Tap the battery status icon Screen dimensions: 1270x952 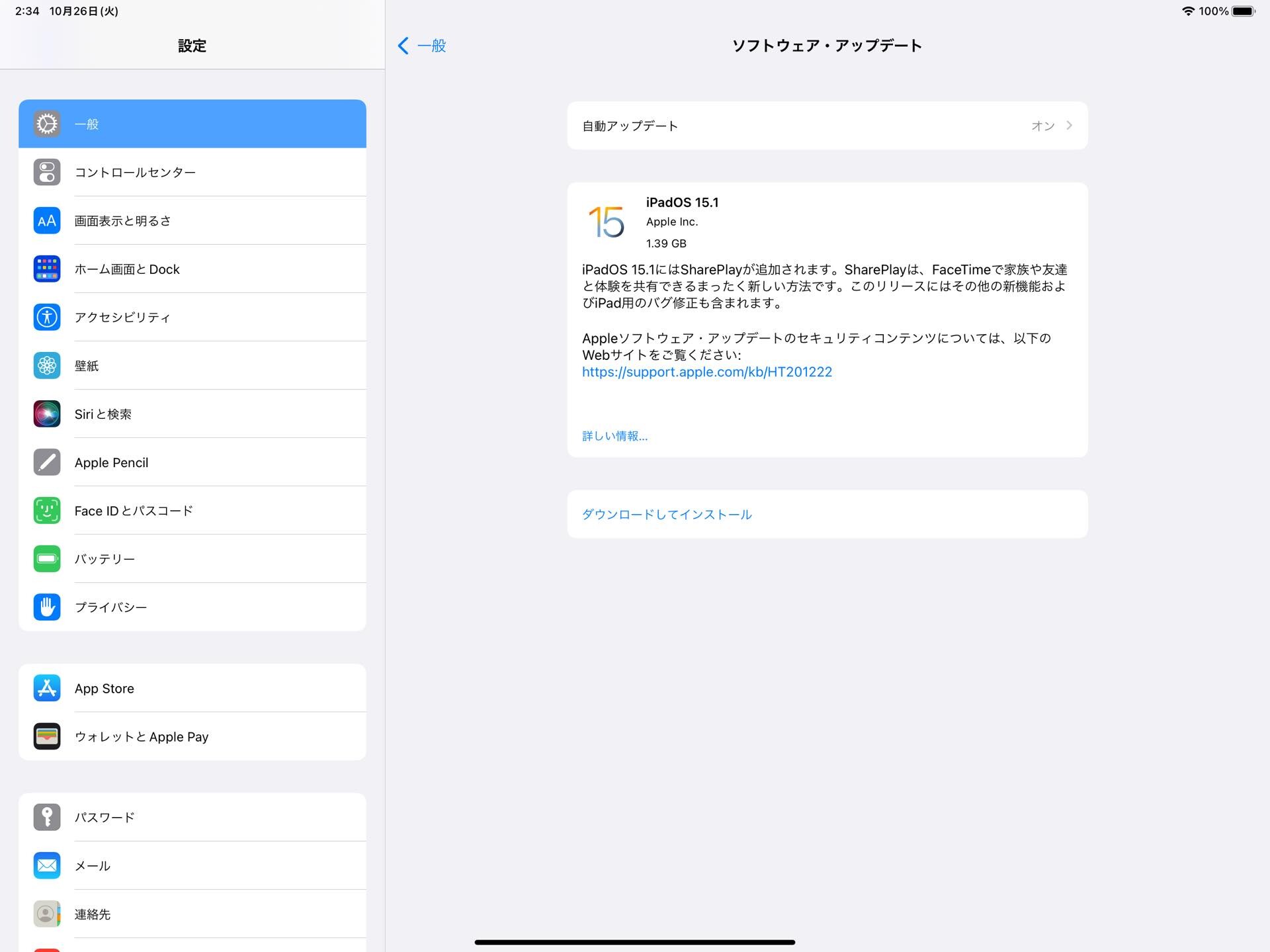coord(1244,11)
